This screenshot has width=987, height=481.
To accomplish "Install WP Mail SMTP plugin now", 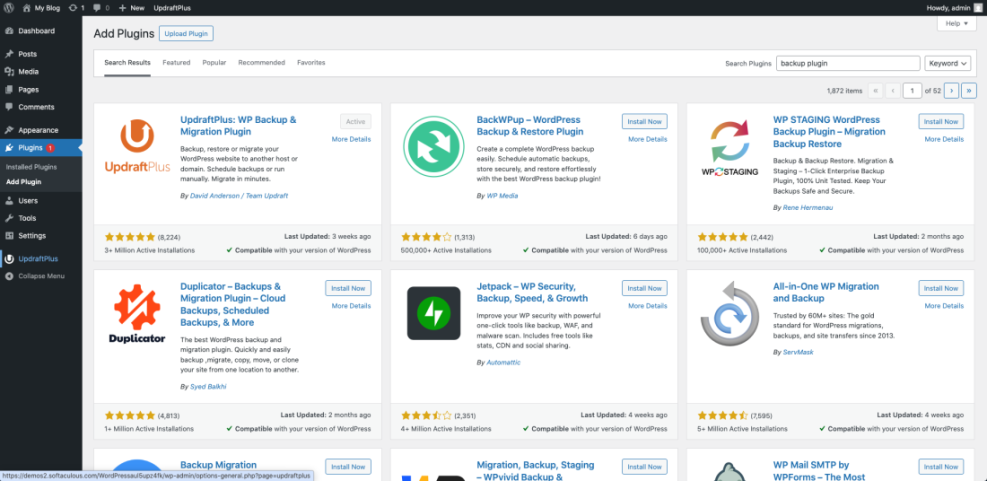I will tap(941, 467).
